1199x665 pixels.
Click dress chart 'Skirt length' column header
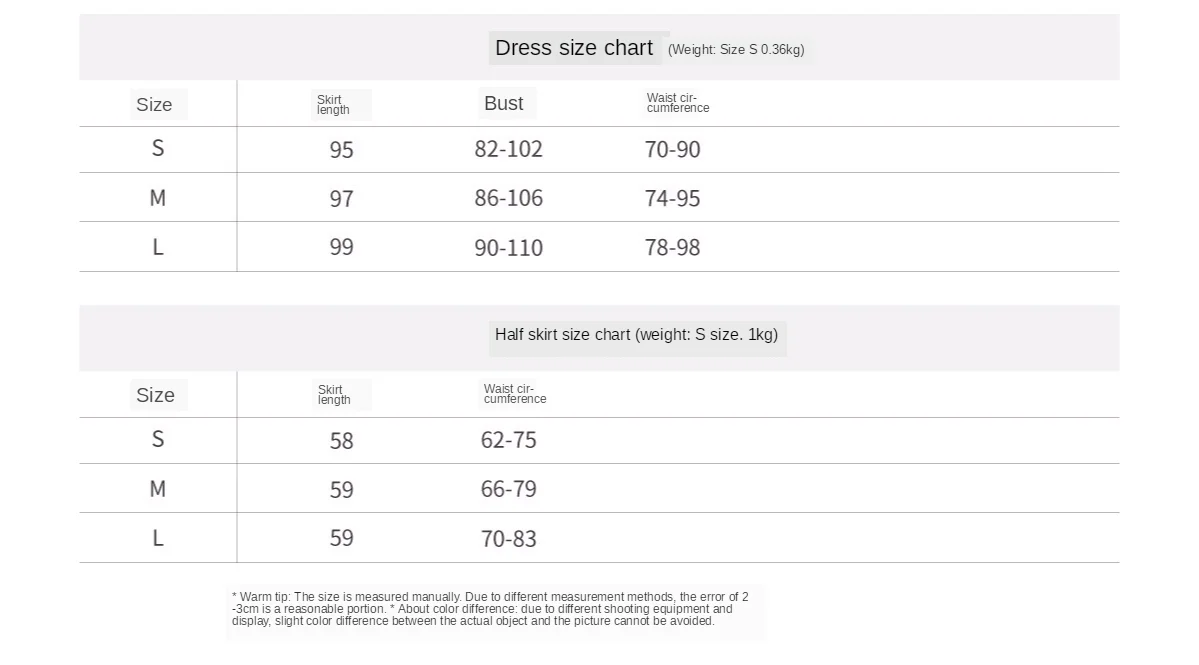coord(333,105)
